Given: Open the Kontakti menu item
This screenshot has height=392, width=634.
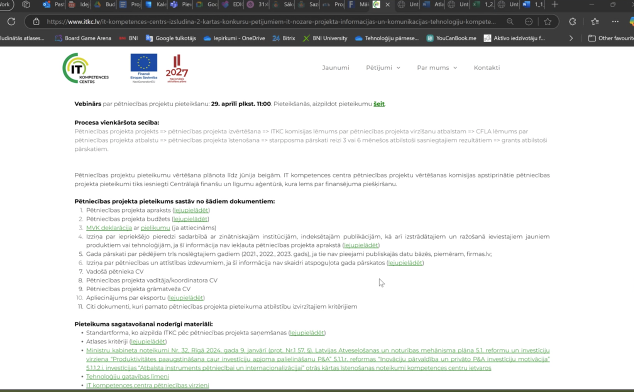Looking at the screenshot, I should (x=487, y=68).
